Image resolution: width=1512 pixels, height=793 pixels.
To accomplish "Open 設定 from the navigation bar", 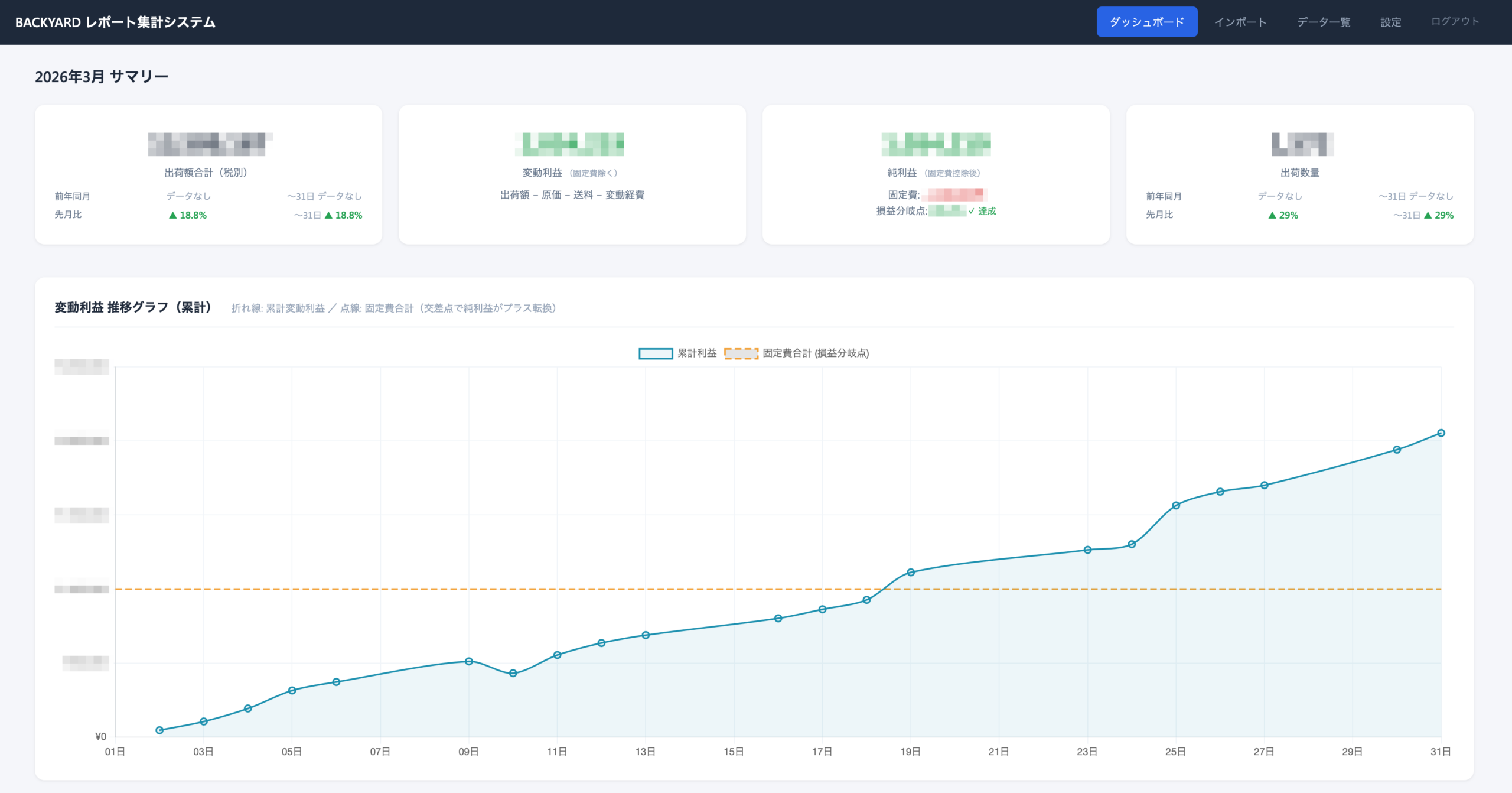I will click(1390, 22).
